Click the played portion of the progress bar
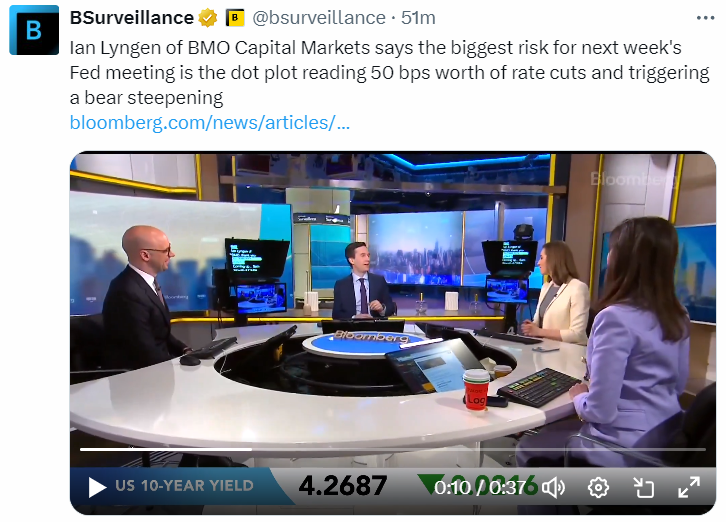 coord(165,449)
